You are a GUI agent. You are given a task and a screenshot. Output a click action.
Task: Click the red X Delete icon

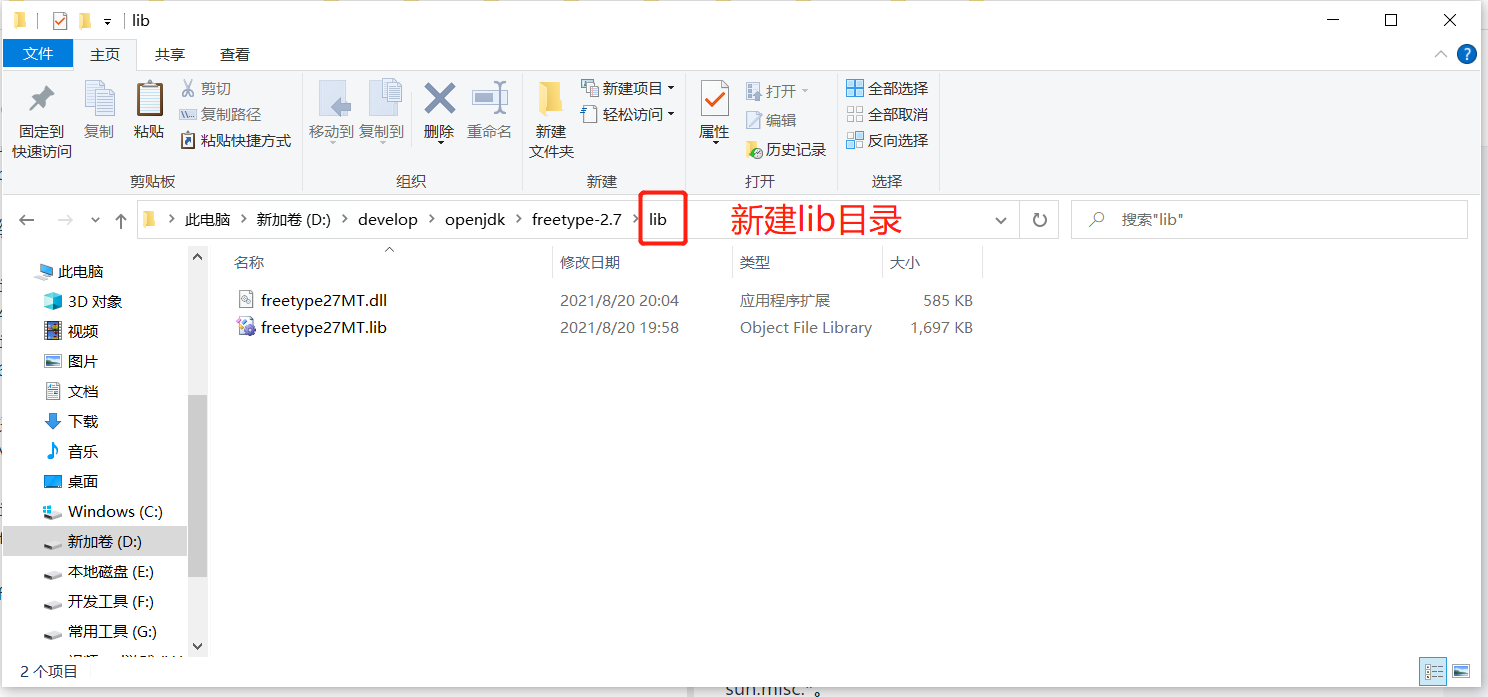point(439,100)
